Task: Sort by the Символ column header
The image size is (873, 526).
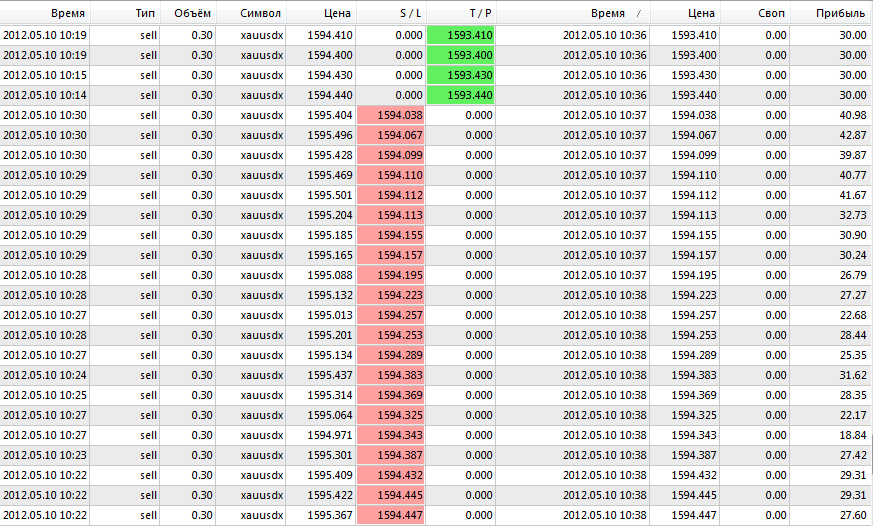Action: click(251, 13)
